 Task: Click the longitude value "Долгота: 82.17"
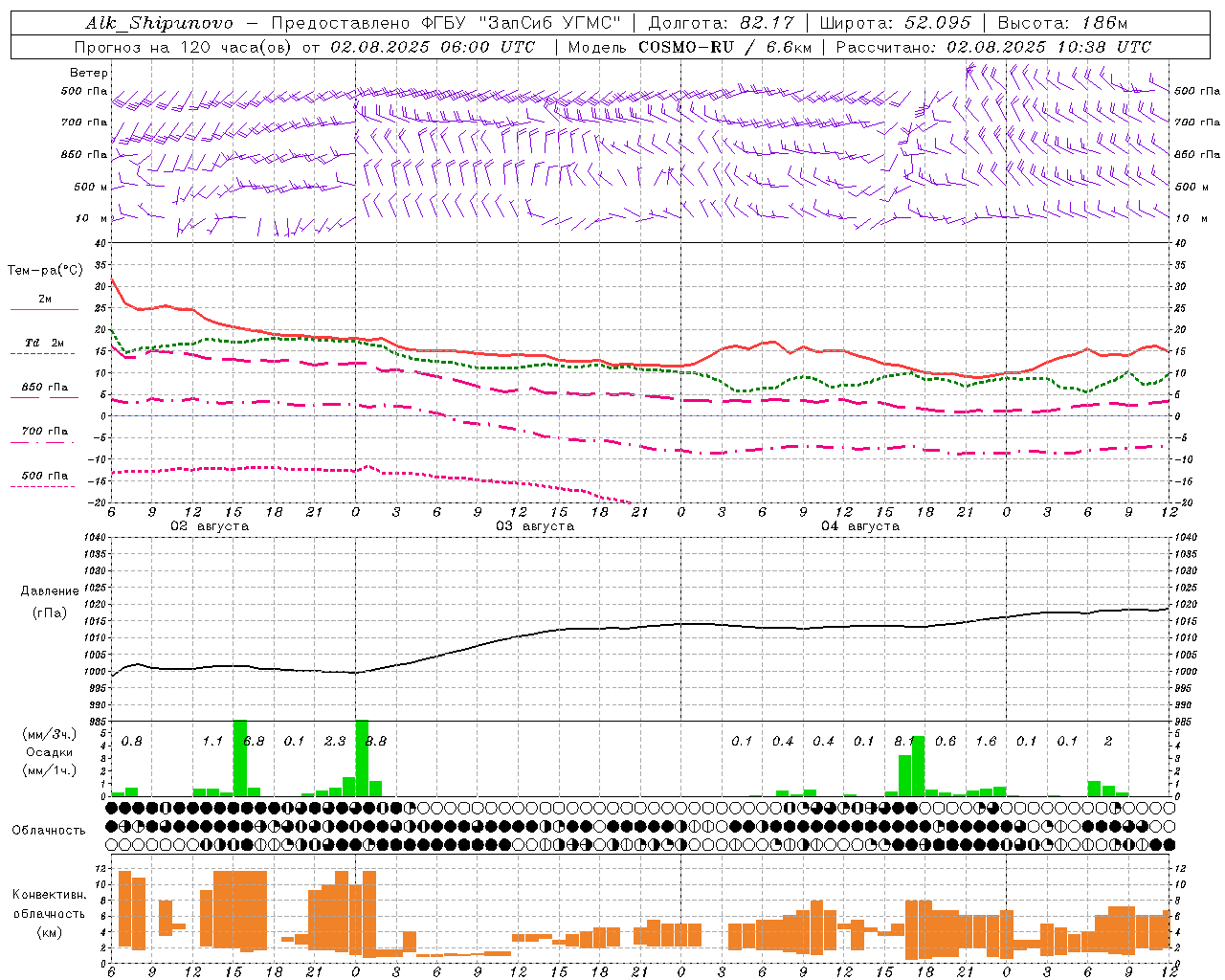coord(723,23)
